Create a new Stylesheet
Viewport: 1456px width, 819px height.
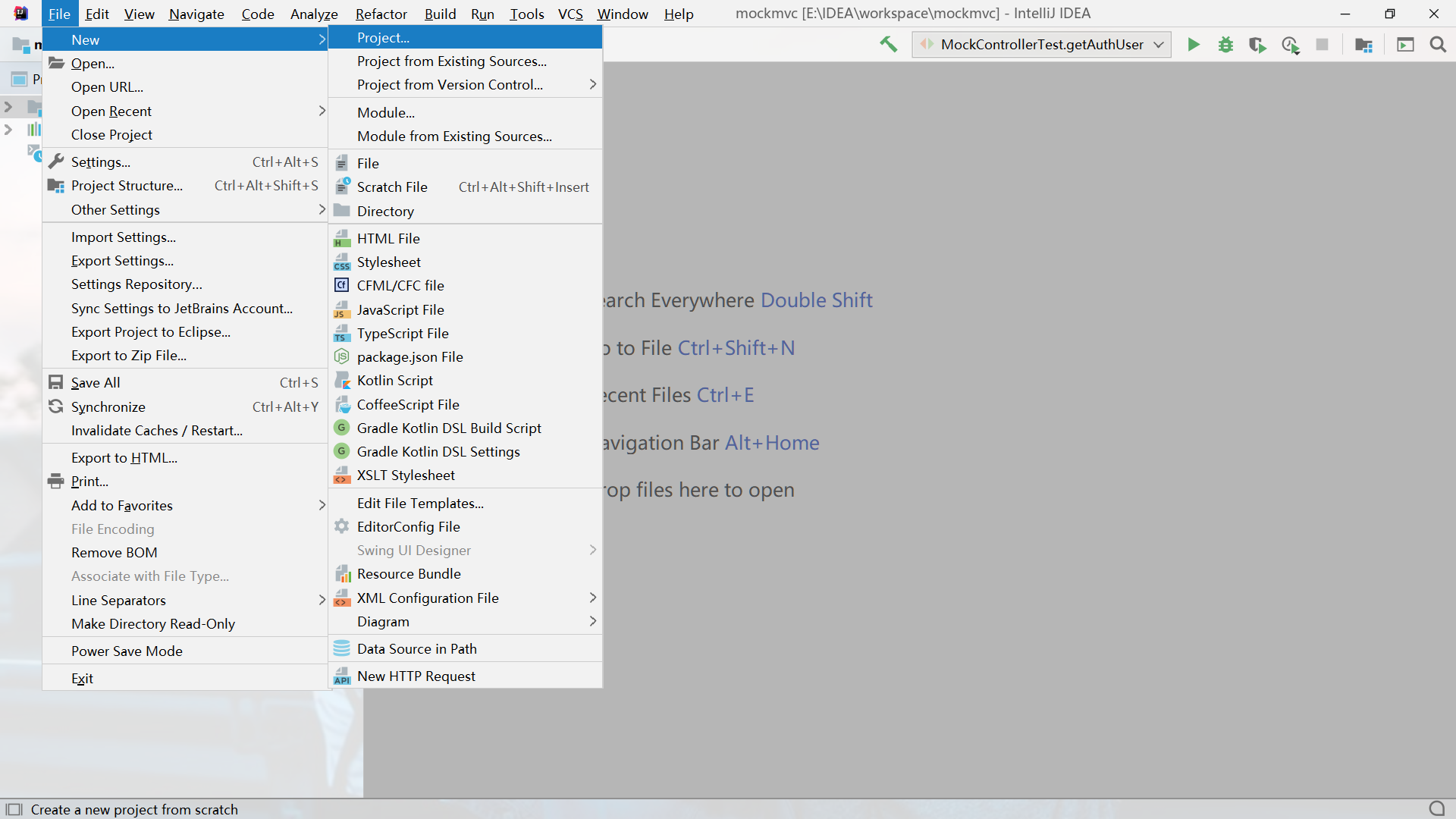(x=466, y=262)
